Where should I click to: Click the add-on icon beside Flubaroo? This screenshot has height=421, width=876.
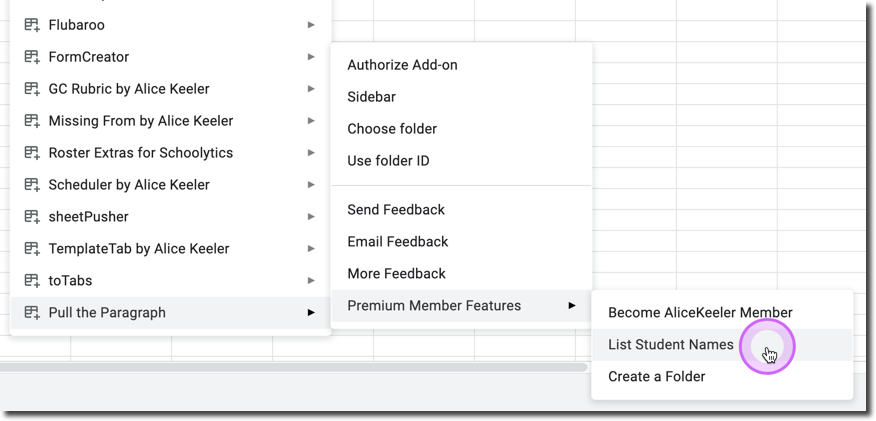(x=32, y=25)
